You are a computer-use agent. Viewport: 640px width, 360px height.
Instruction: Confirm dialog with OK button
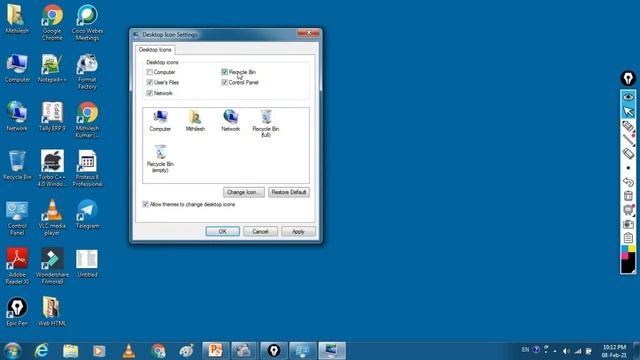click(222, 231)
